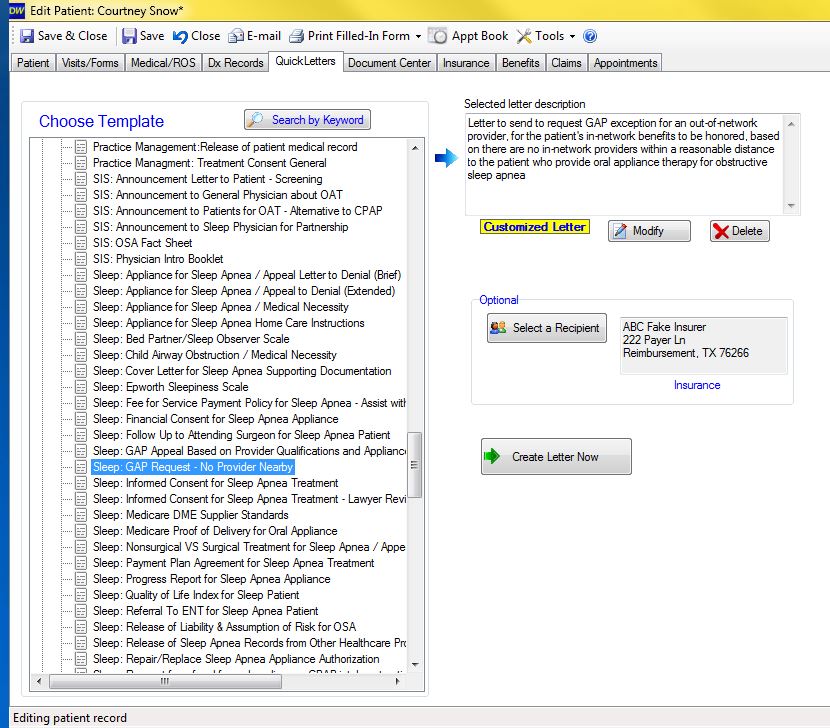Open the Document Center tab
830x728 pixels.
pos(389,63)
